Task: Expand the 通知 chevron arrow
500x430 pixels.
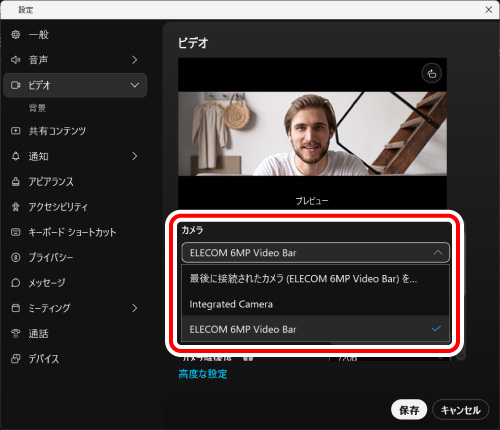Action: (x=134, y=156)
